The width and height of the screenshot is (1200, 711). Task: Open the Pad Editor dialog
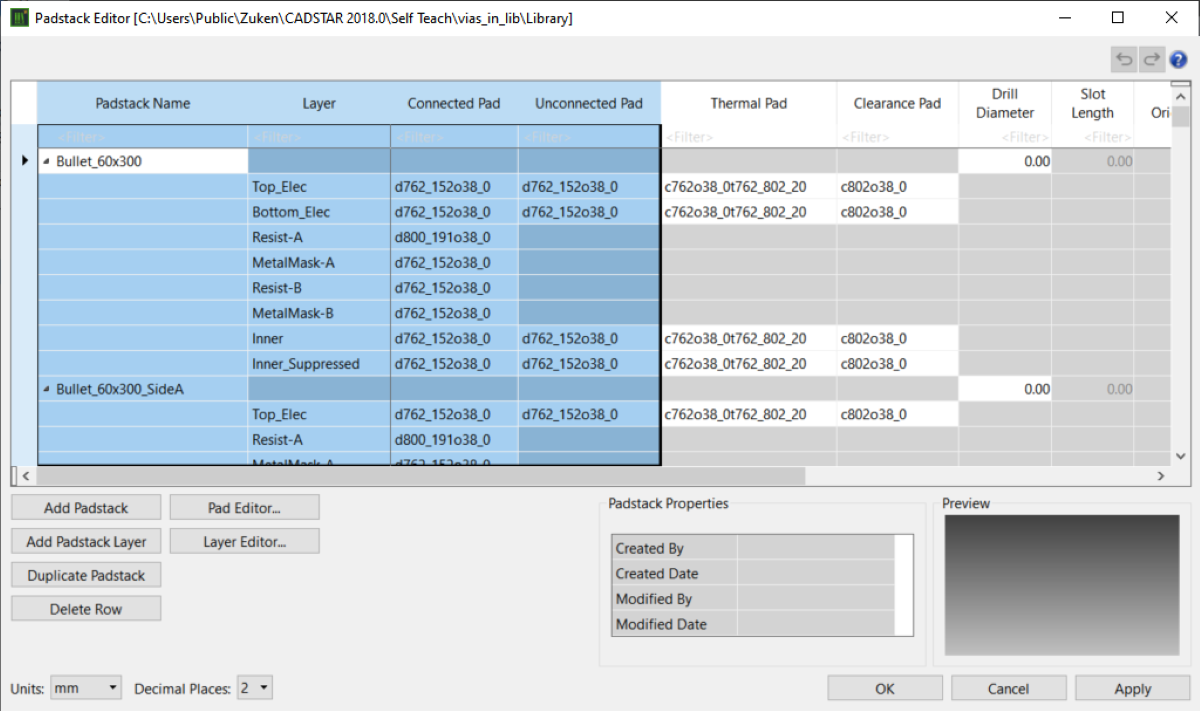pyautogui.click(x=244, y=508)
